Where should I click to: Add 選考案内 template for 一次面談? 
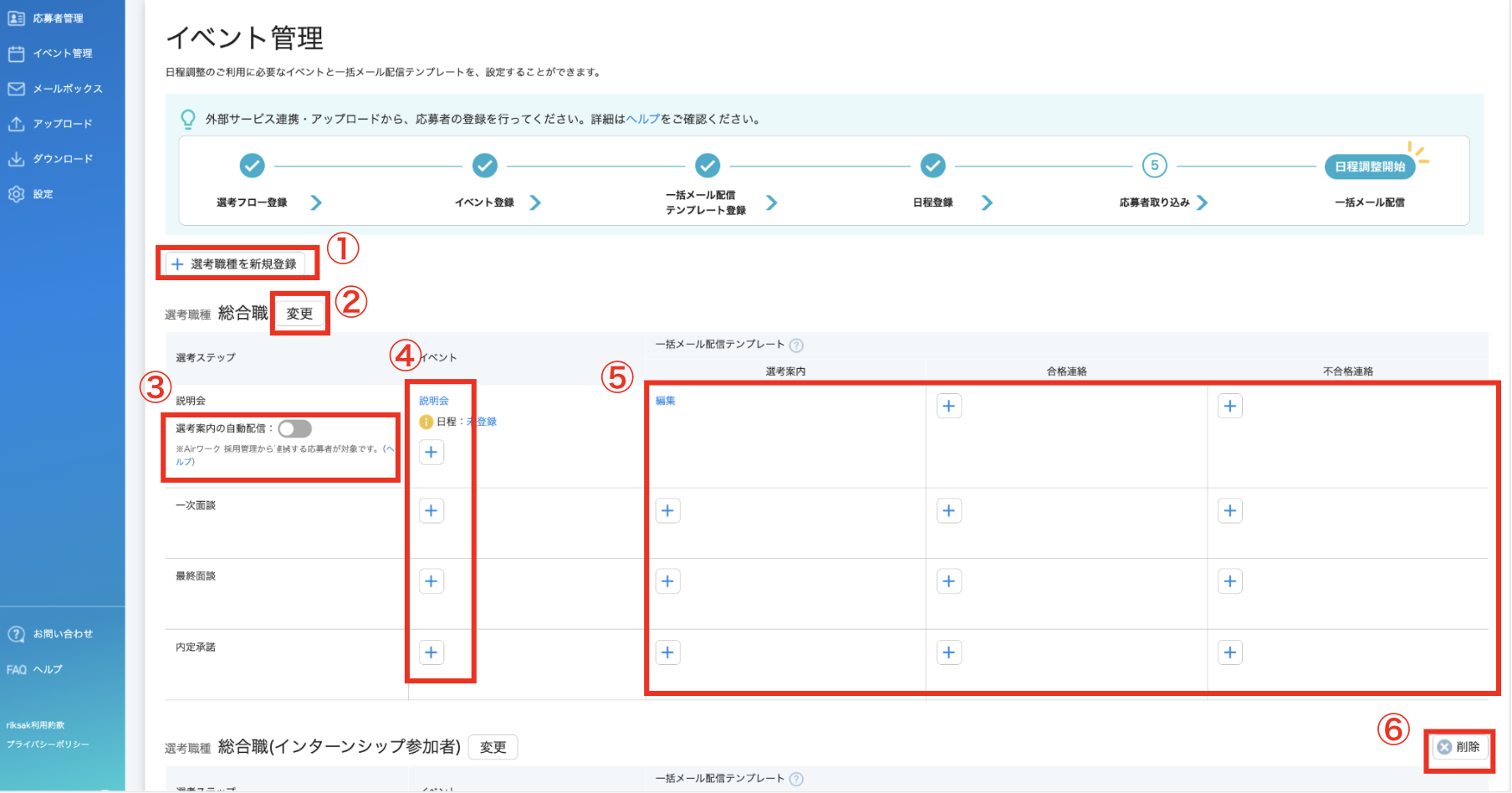point(668,510)
